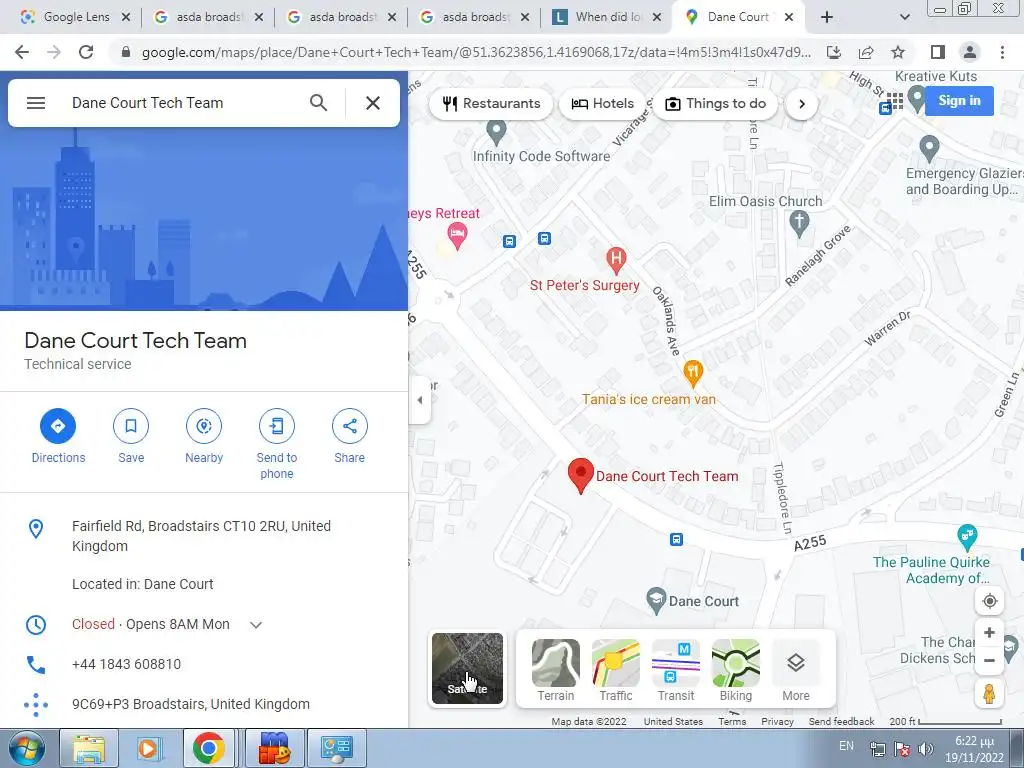Enable Biking map layer
The image size is (1024, 768).
click(x=735, y=671)
